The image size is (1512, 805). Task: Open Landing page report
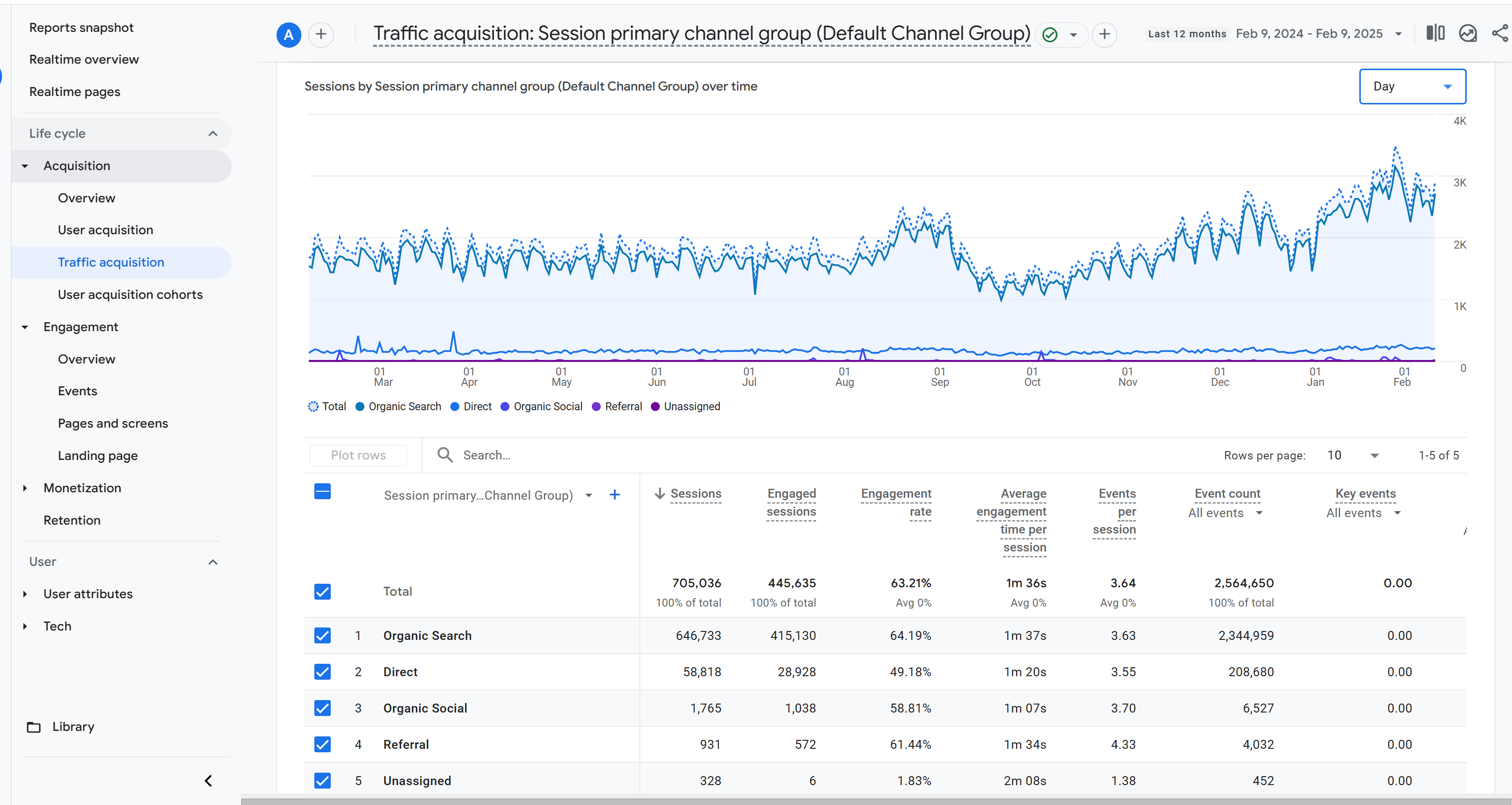(x=97, y=456)
